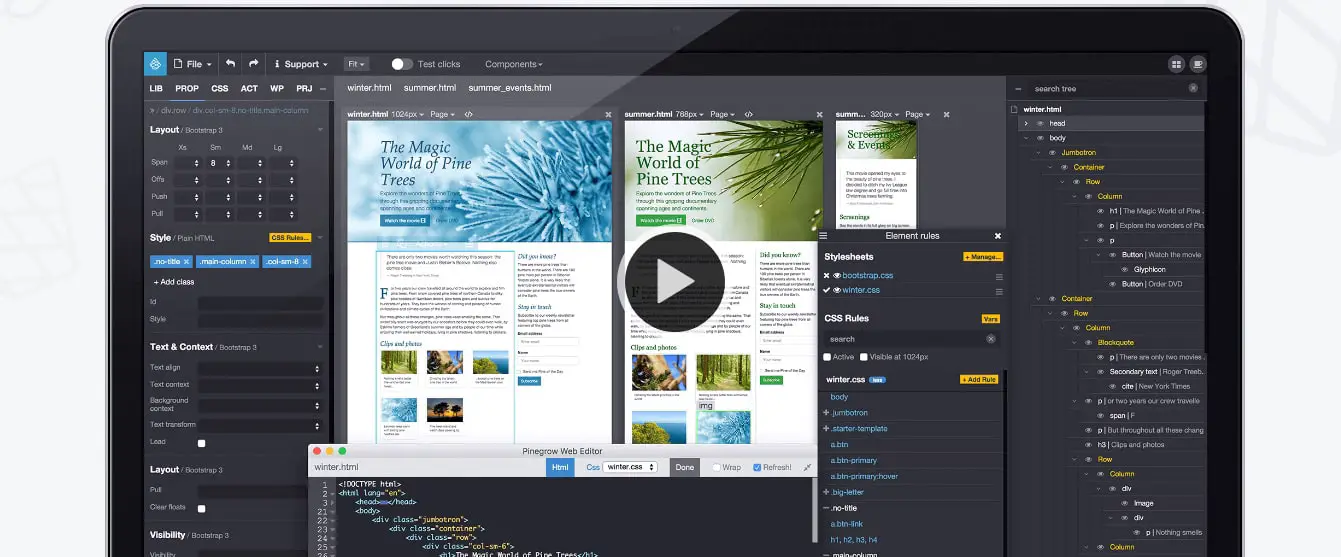Click the hamburger icon on the Element rules panel
Viewport: 1341px width, 557px height.
point(824,236)
